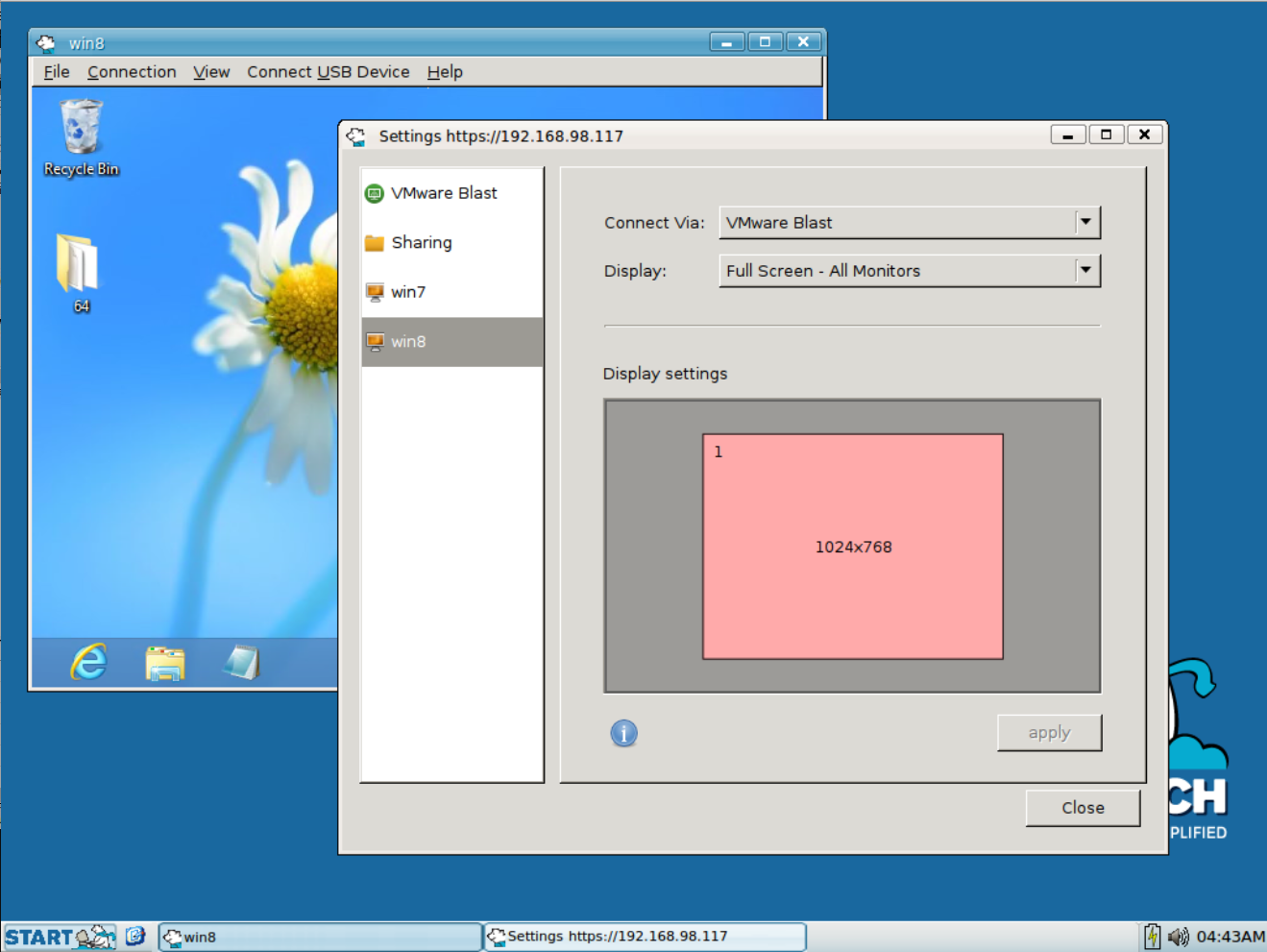This screenshot has height=952, width=1267.
Task: Launch Internet Explorer from the win8 taskbar
Action: [x=87, y=662]
